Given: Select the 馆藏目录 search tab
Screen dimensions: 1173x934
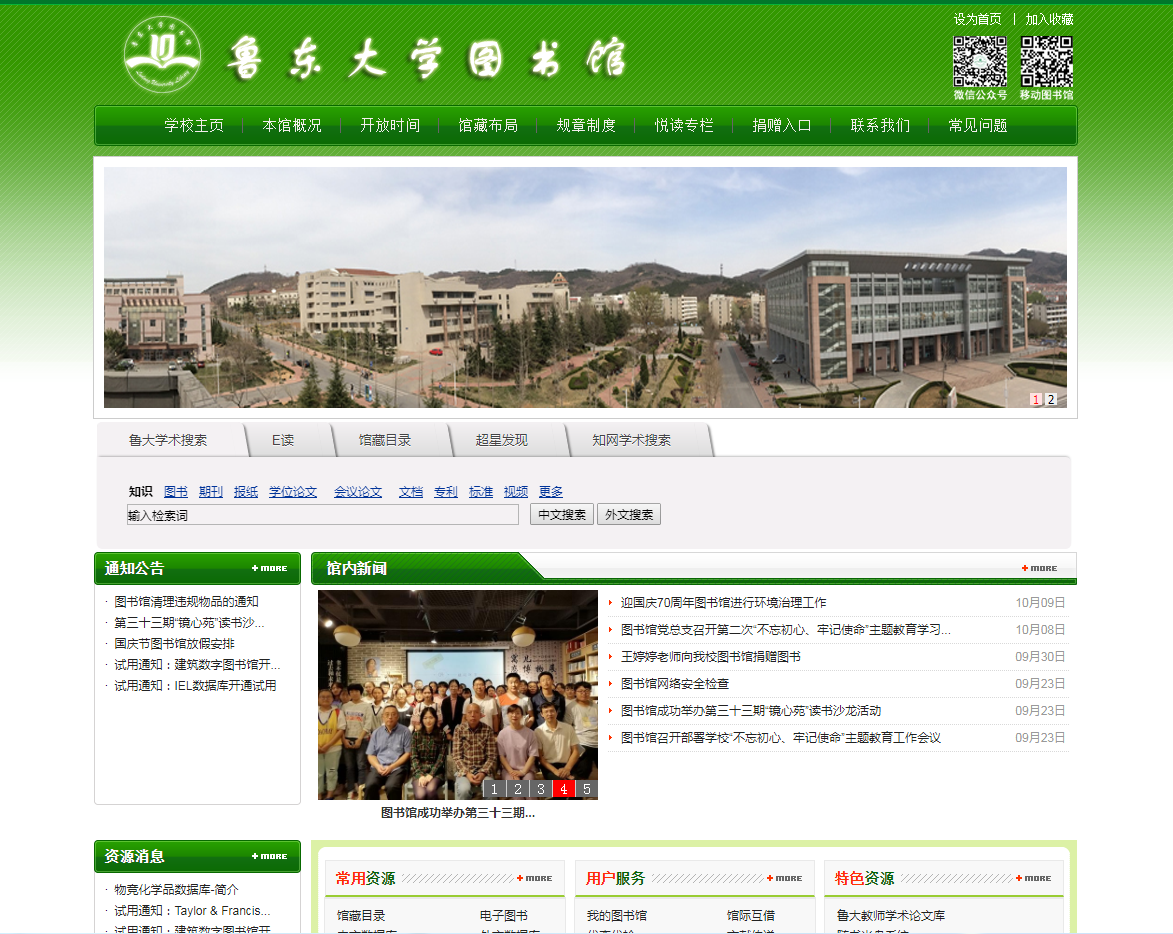Looking at the screenshot, I should (x=385, y=440).
